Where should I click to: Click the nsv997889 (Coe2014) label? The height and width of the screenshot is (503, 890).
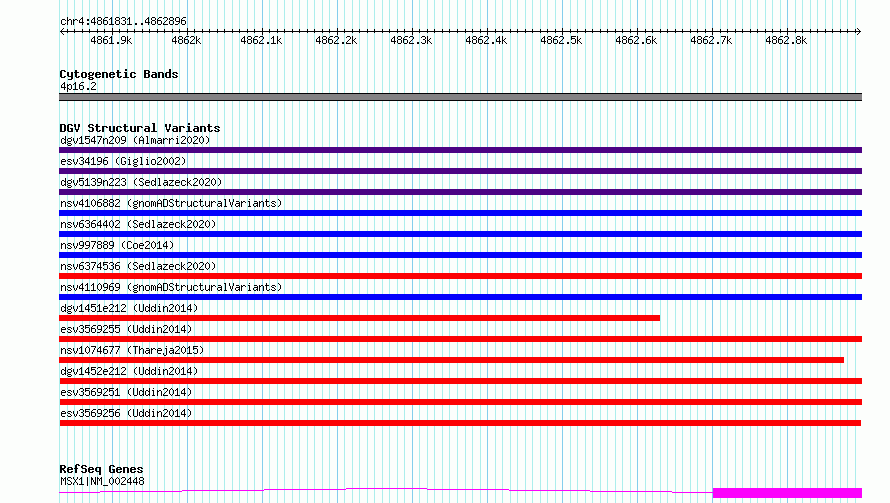click(117, 245)
